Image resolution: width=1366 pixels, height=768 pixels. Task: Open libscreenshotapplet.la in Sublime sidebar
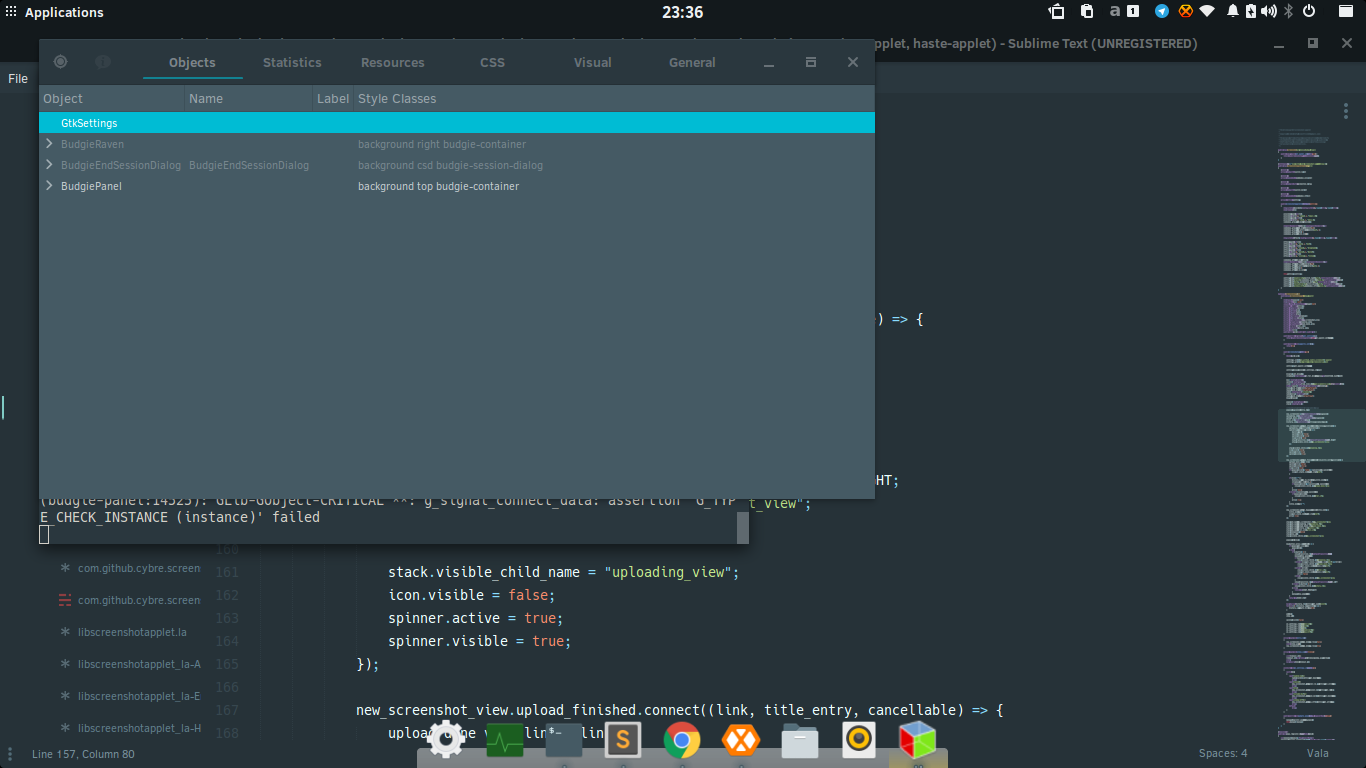coord(132,632)
